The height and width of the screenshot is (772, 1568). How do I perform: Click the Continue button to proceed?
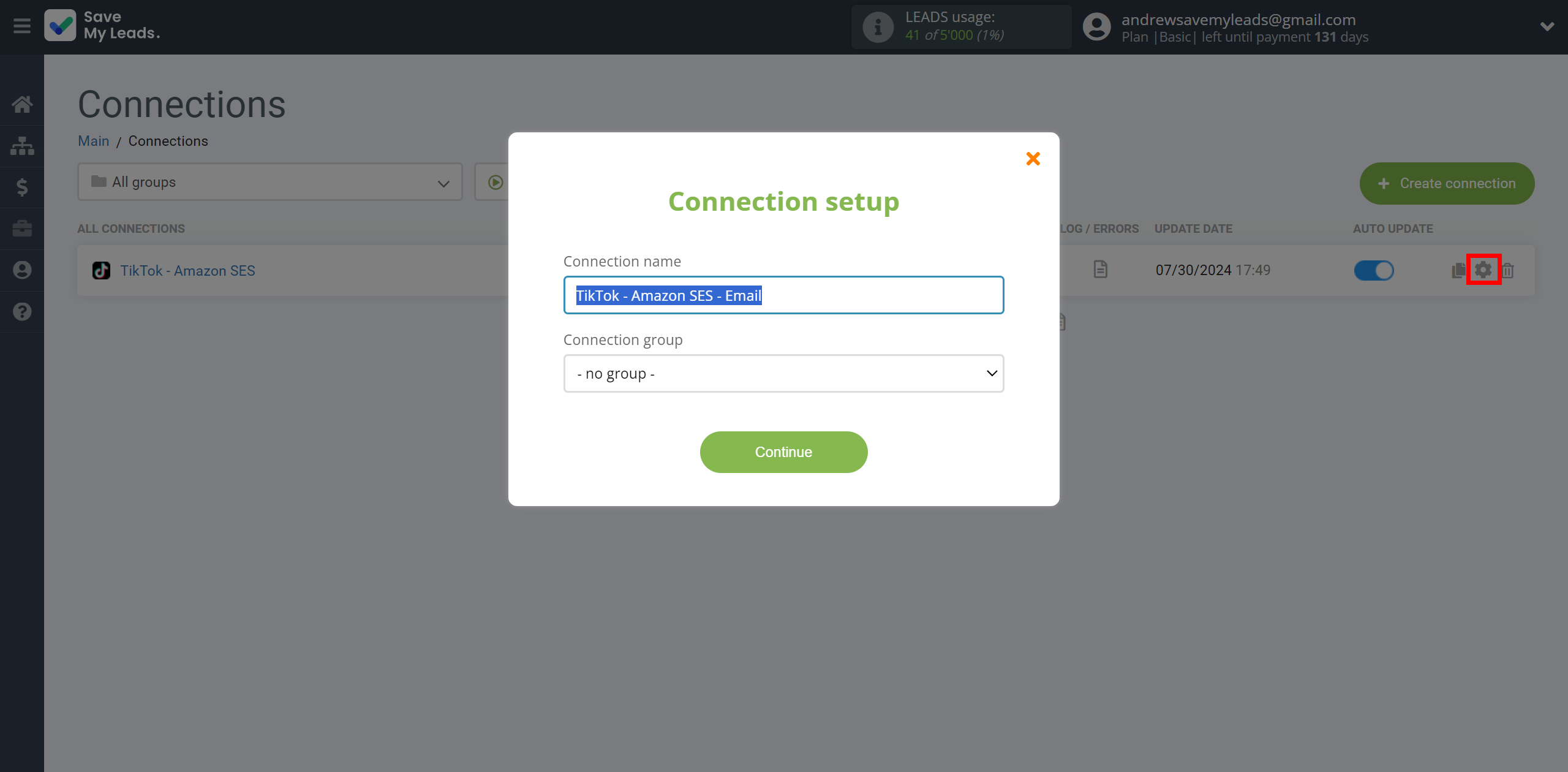click(x=784, y=451)
